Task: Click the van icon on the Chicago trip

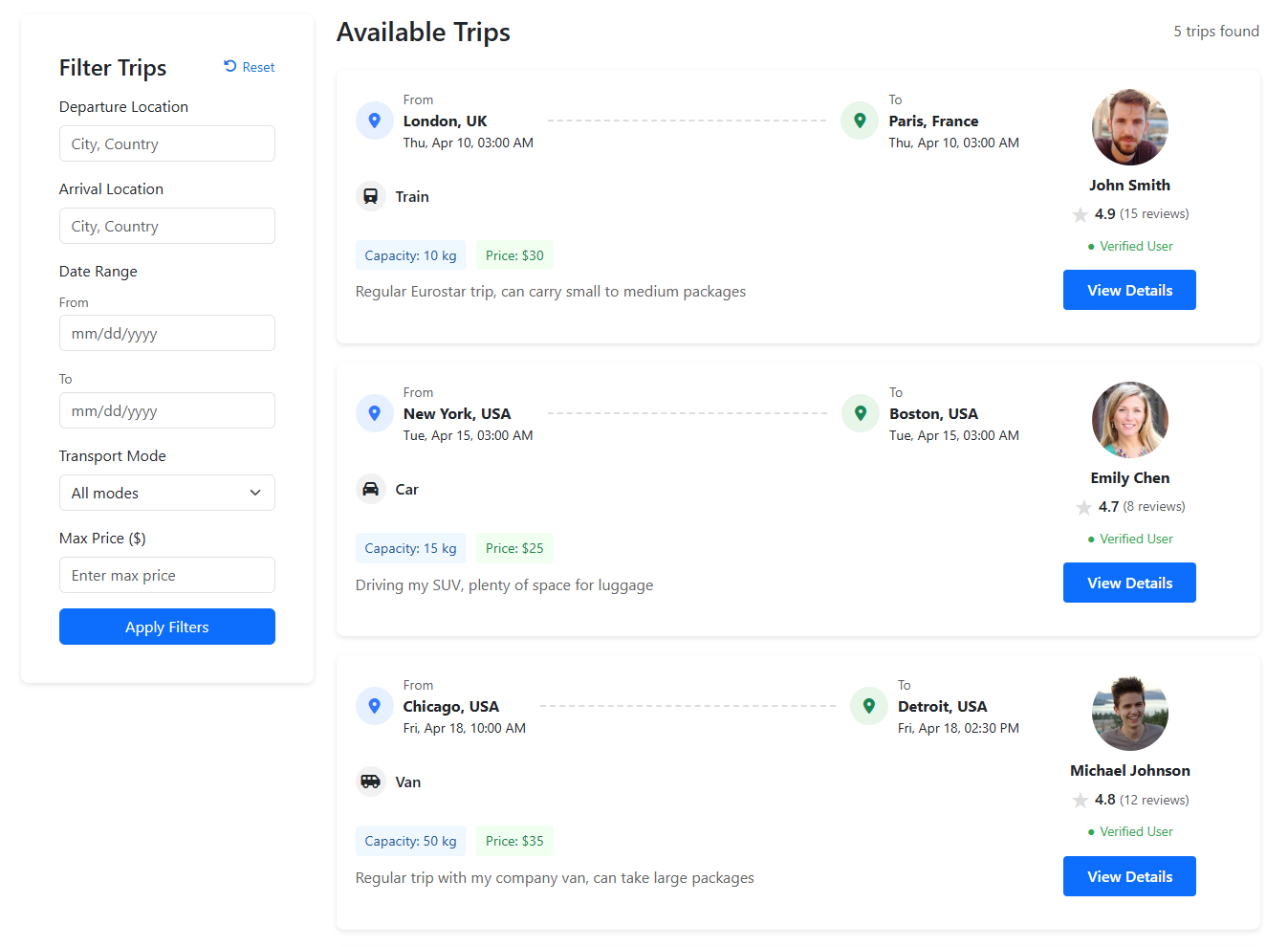Action: click(x=371, y=782)
